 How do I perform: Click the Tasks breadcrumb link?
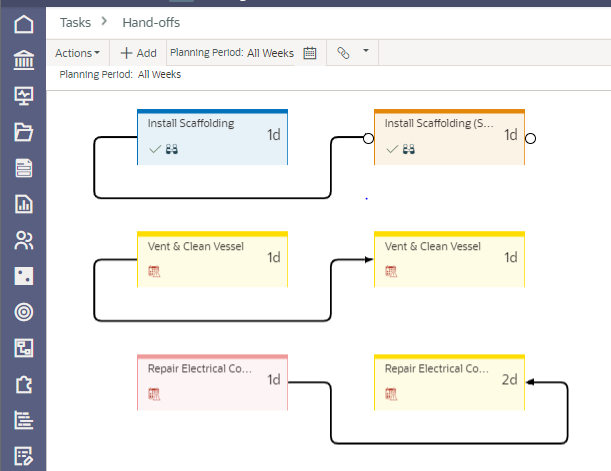coord(75,21)
